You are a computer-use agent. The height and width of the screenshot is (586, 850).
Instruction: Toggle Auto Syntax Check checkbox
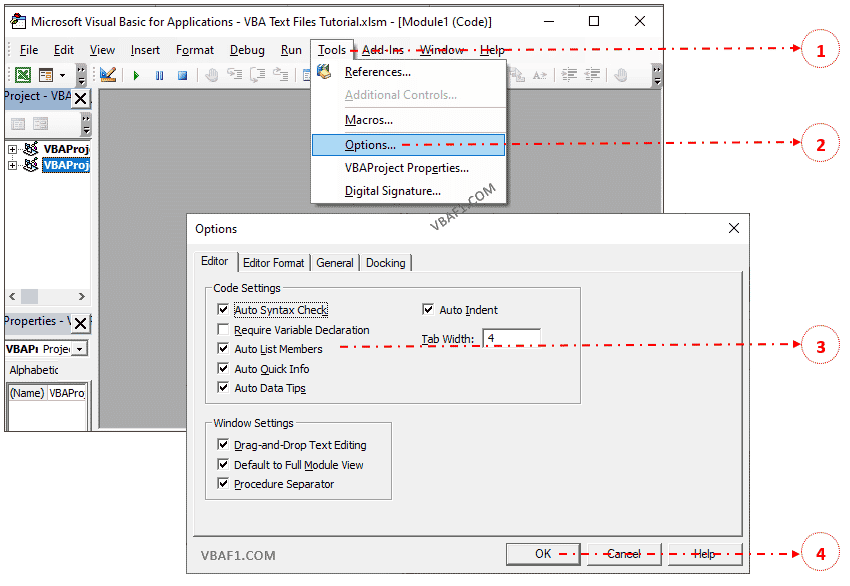[223, 309]
